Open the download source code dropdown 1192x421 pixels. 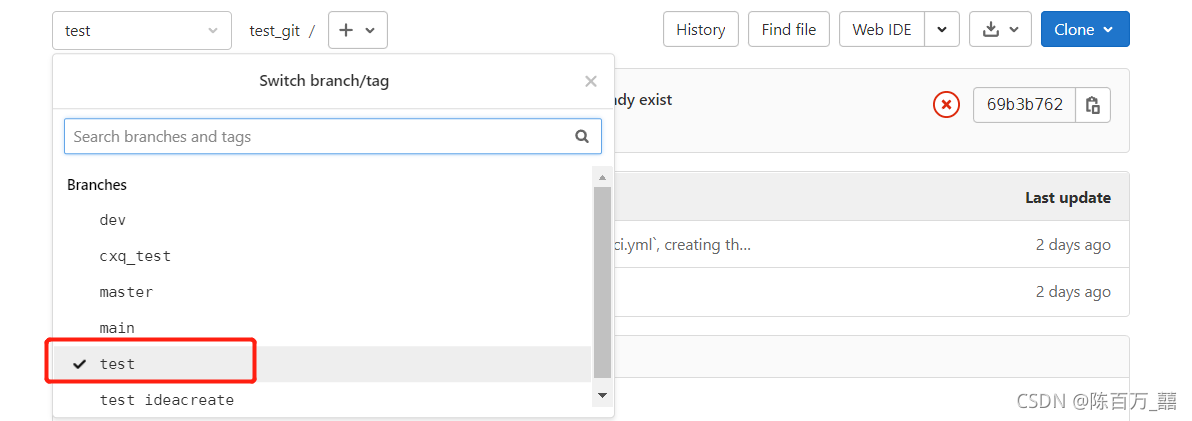point(1000,30)
